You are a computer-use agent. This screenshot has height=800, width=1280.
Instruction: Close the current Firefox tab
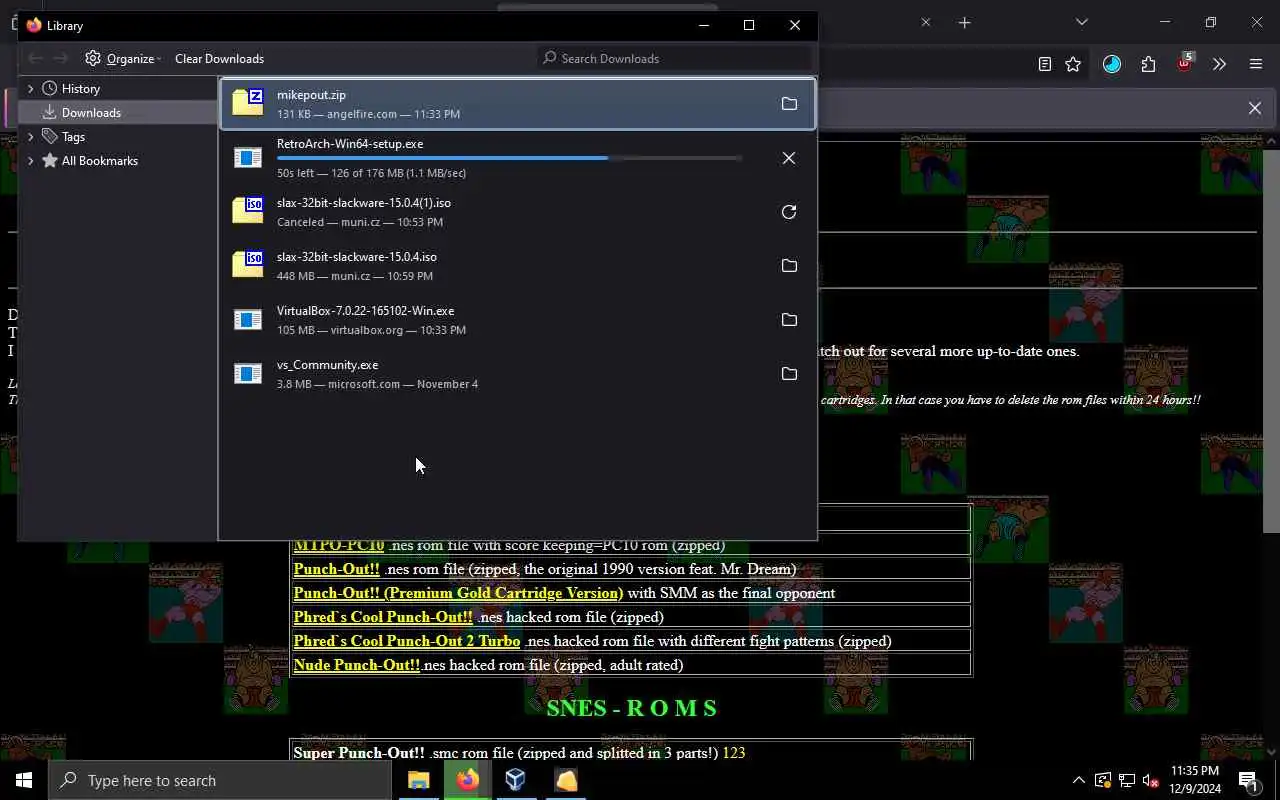point(925,22)
